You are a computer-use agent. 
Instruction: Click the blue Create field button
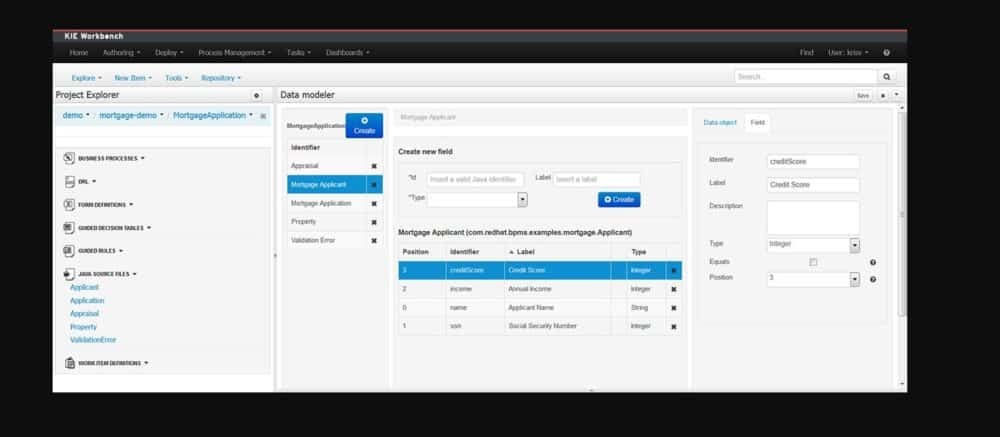[x=619, y=199]
